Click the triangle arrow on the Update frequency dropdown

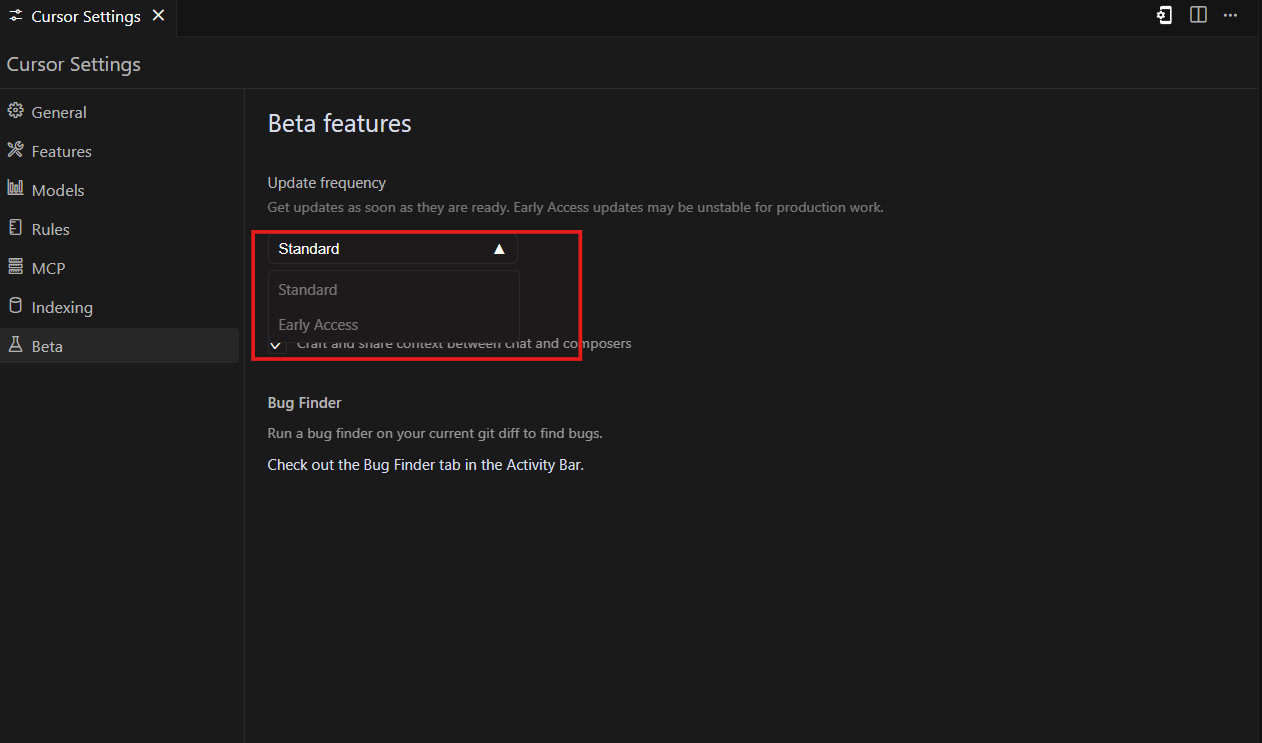[499, 249]
